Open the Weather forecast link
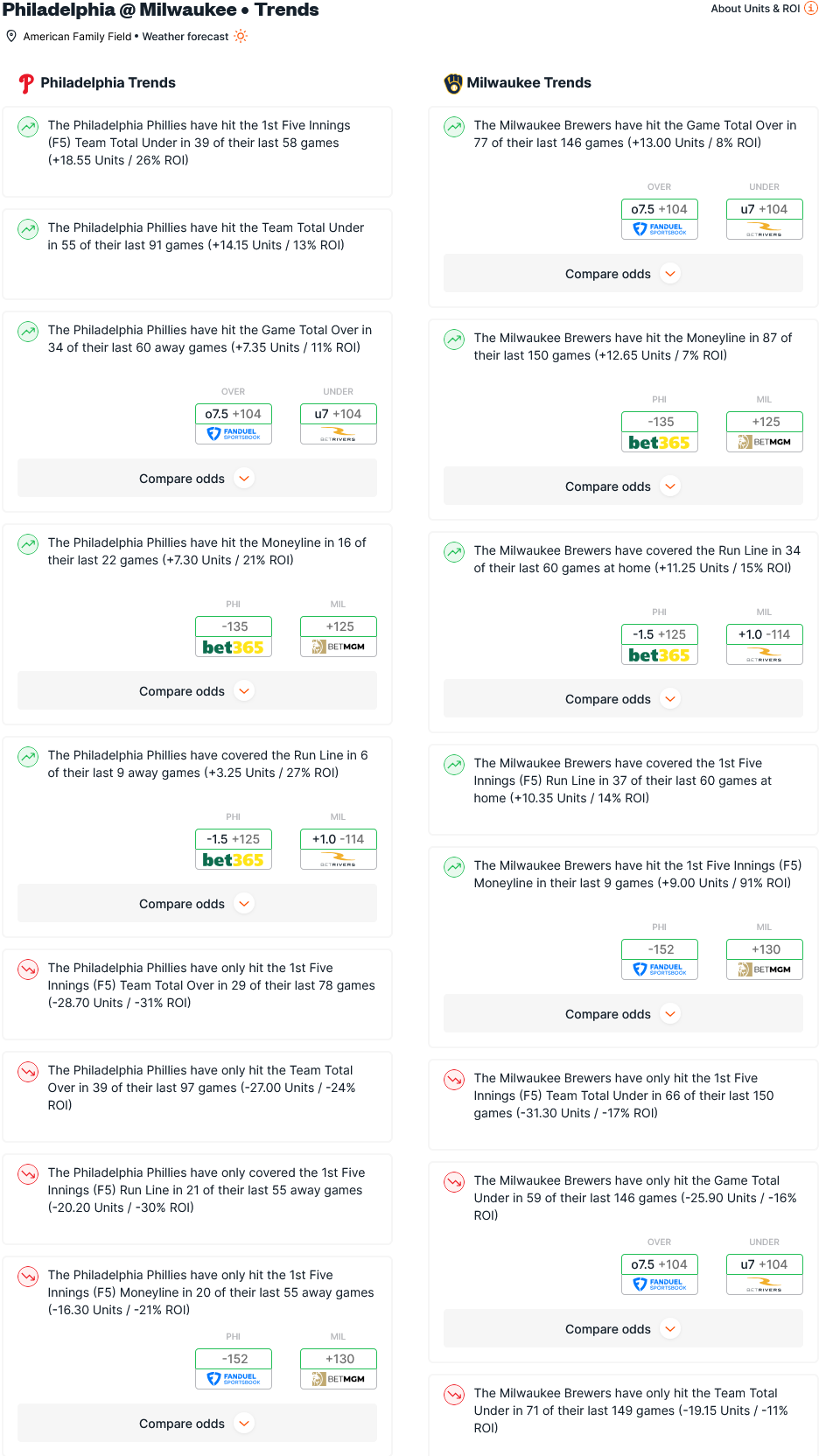The height and width of the screenshot is (1456, 819). [185, 37]
